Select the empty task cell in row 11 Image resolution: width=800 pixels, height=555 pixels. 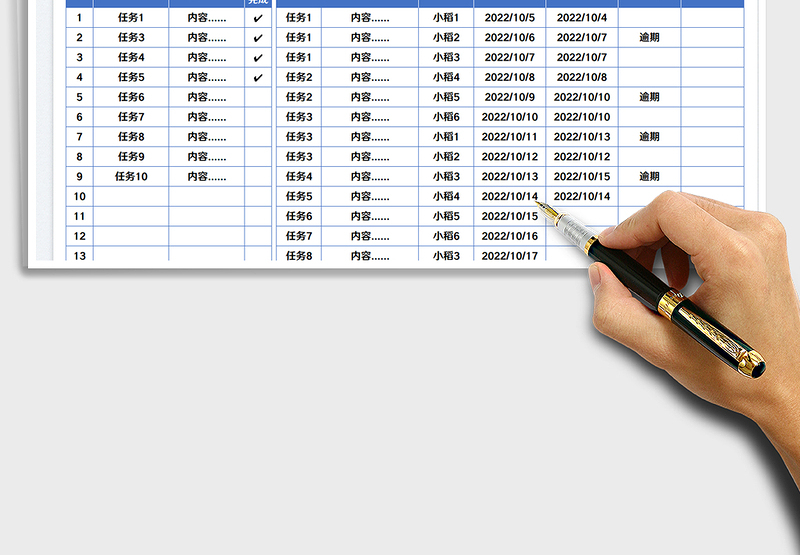[131, 216]
